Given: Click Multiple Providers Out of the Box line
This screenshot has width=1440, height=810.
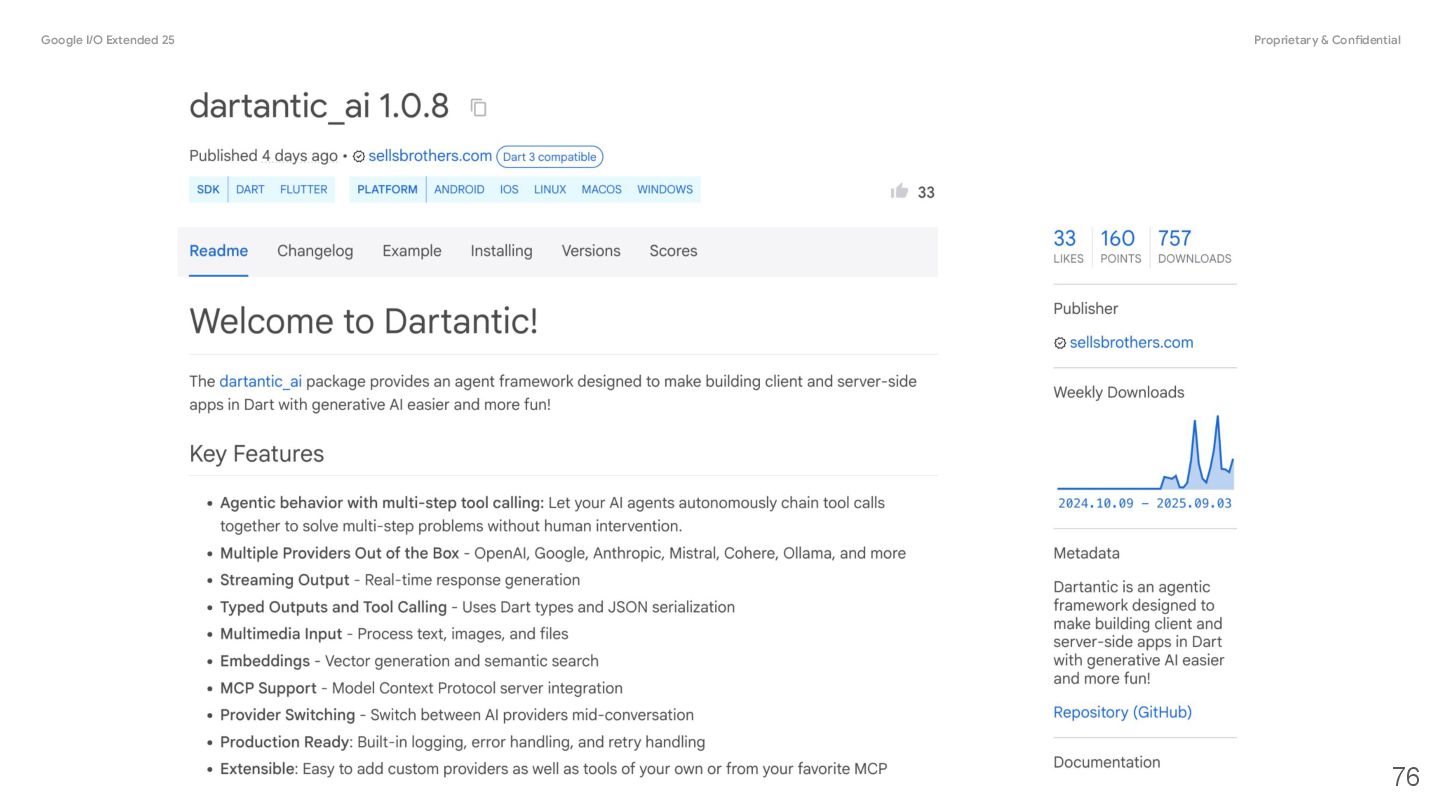Looking at the screenshot, I should (x=563, y=553).
